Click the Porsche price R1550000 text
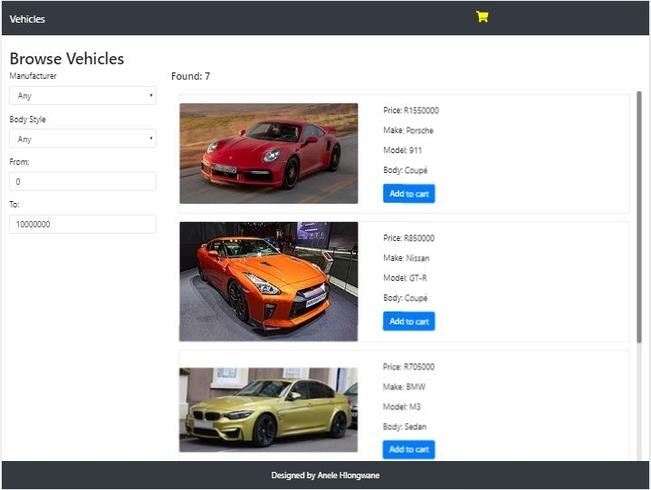 point(411,110)
